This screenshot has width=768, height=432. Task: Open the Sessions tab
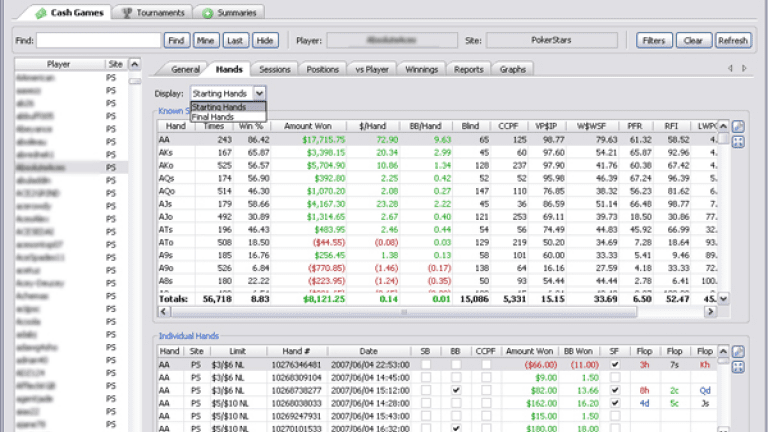275,69
